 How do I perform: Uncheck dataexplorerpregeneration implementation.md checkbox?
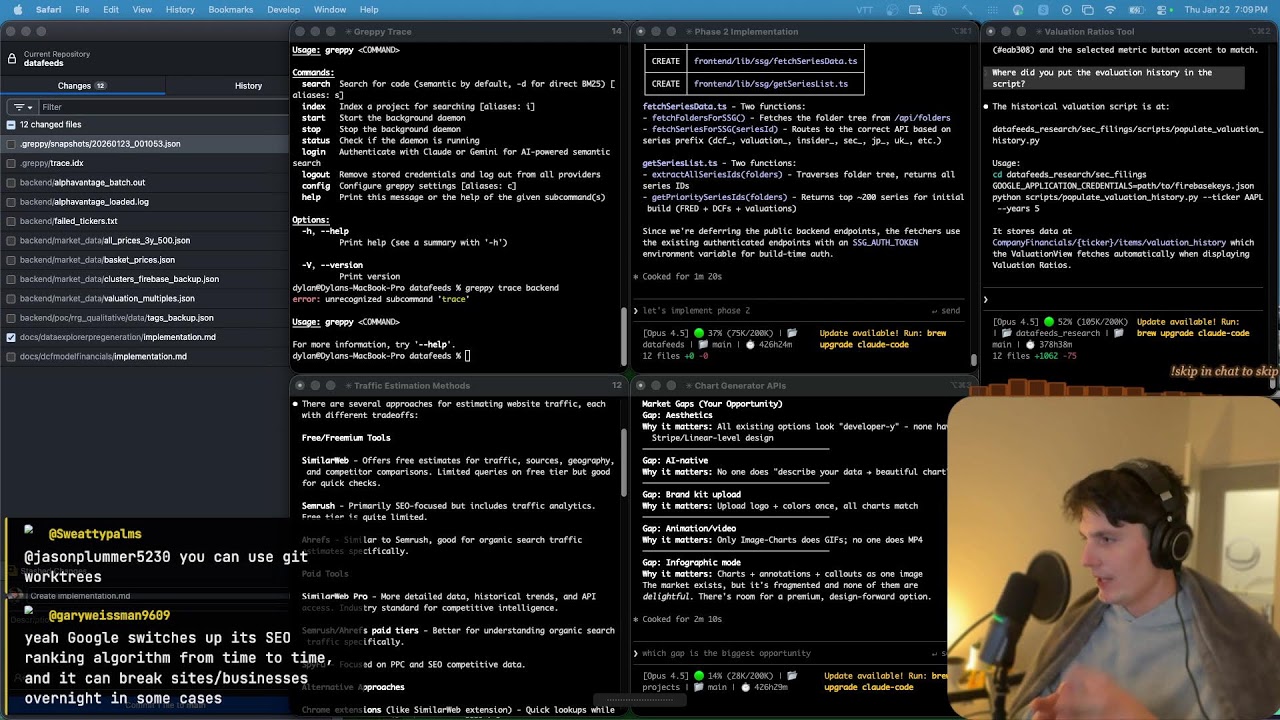coord(10,337)
